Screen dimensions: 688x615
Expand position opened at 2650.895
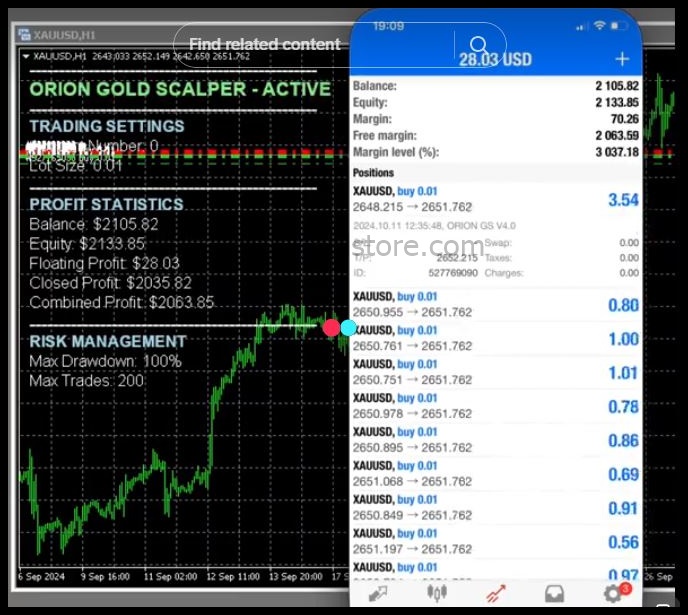496,440
